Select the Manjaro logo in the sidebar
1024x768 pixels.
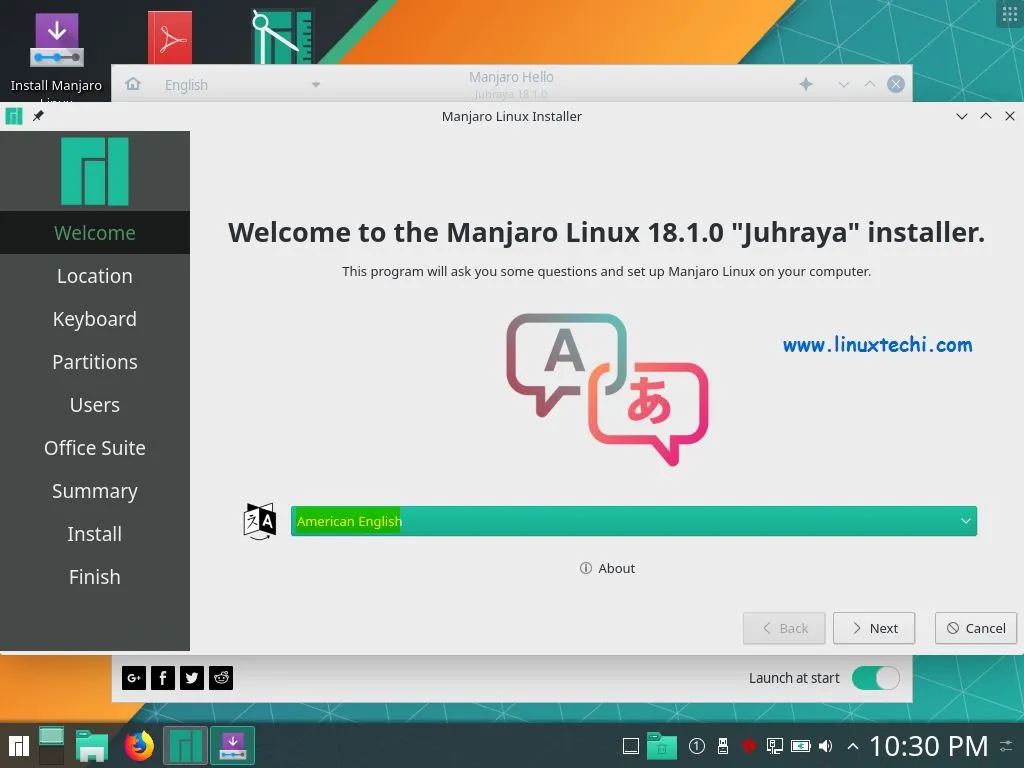[x=95, y=171]
